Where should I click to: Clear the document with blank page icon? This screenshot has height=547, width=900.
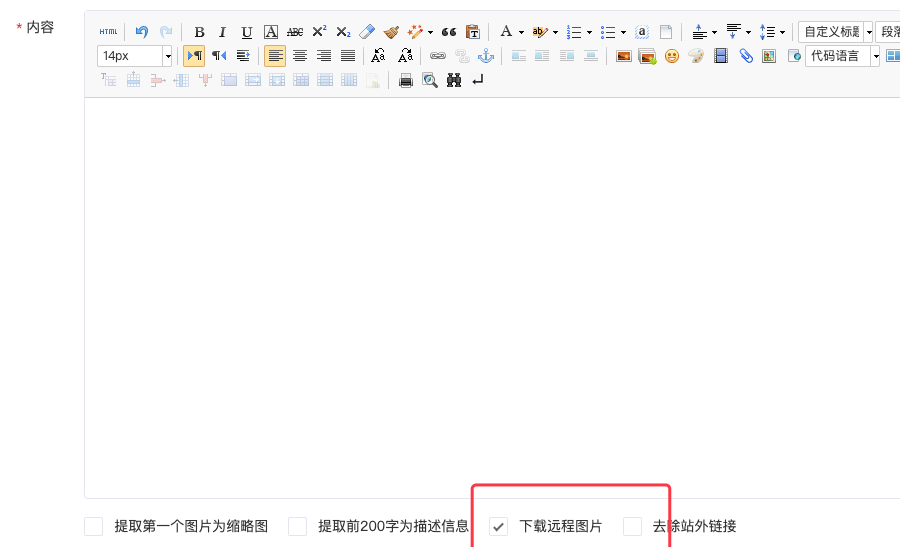(x=666, y=32)
